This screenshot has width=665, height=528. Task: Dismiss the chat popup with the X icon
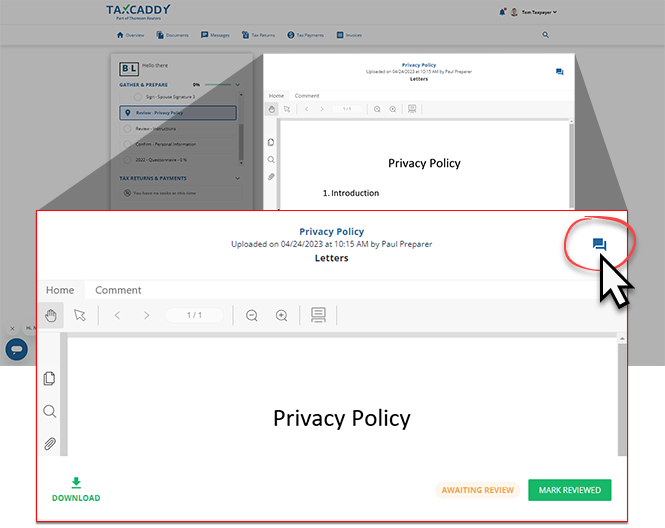pos(12,328)
